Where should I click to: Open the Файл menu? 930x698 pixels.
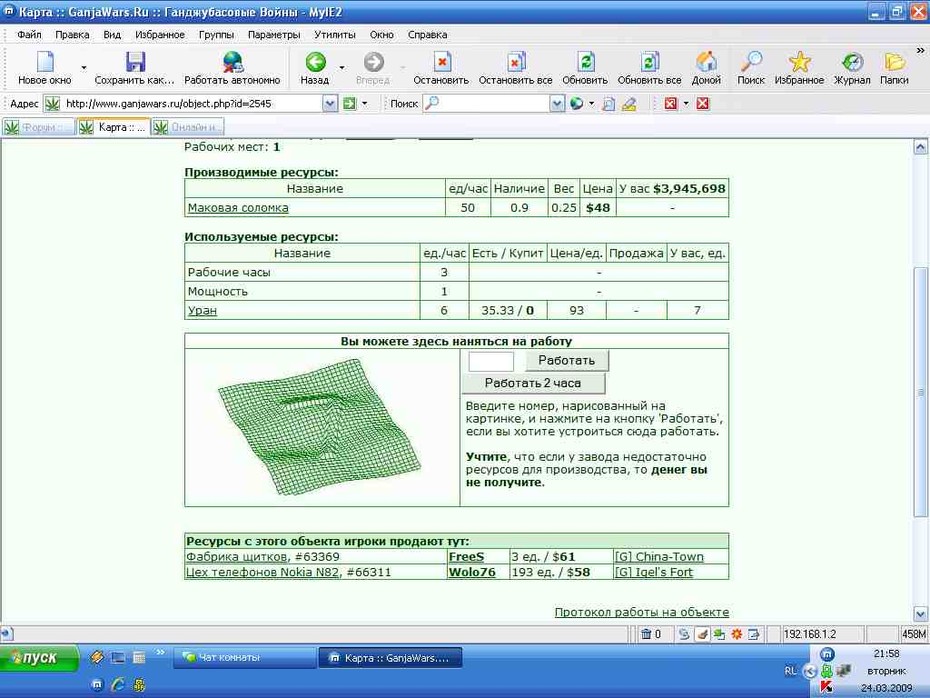29,34
